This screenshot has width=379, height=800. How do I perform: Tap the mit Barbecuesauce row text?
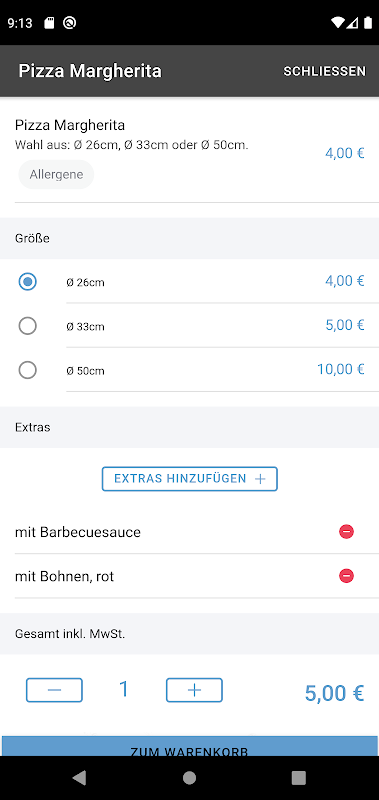click(78, 532)
